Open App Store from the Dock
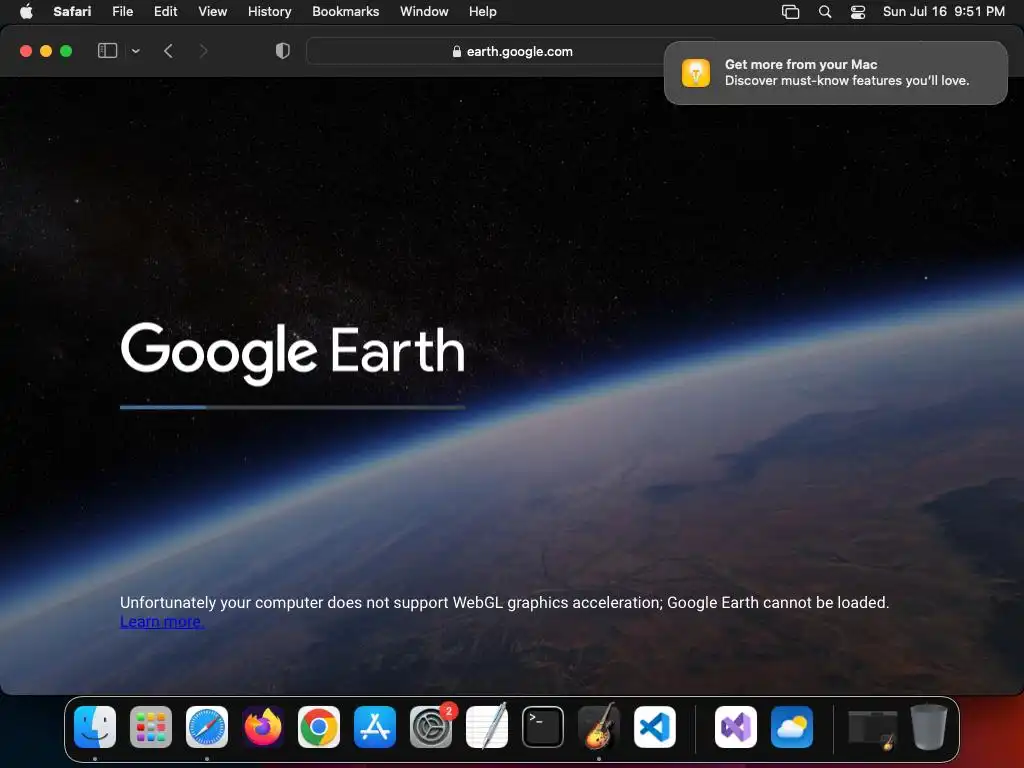The width and height of the screenshot is (1024, 768). click(375, 727)
